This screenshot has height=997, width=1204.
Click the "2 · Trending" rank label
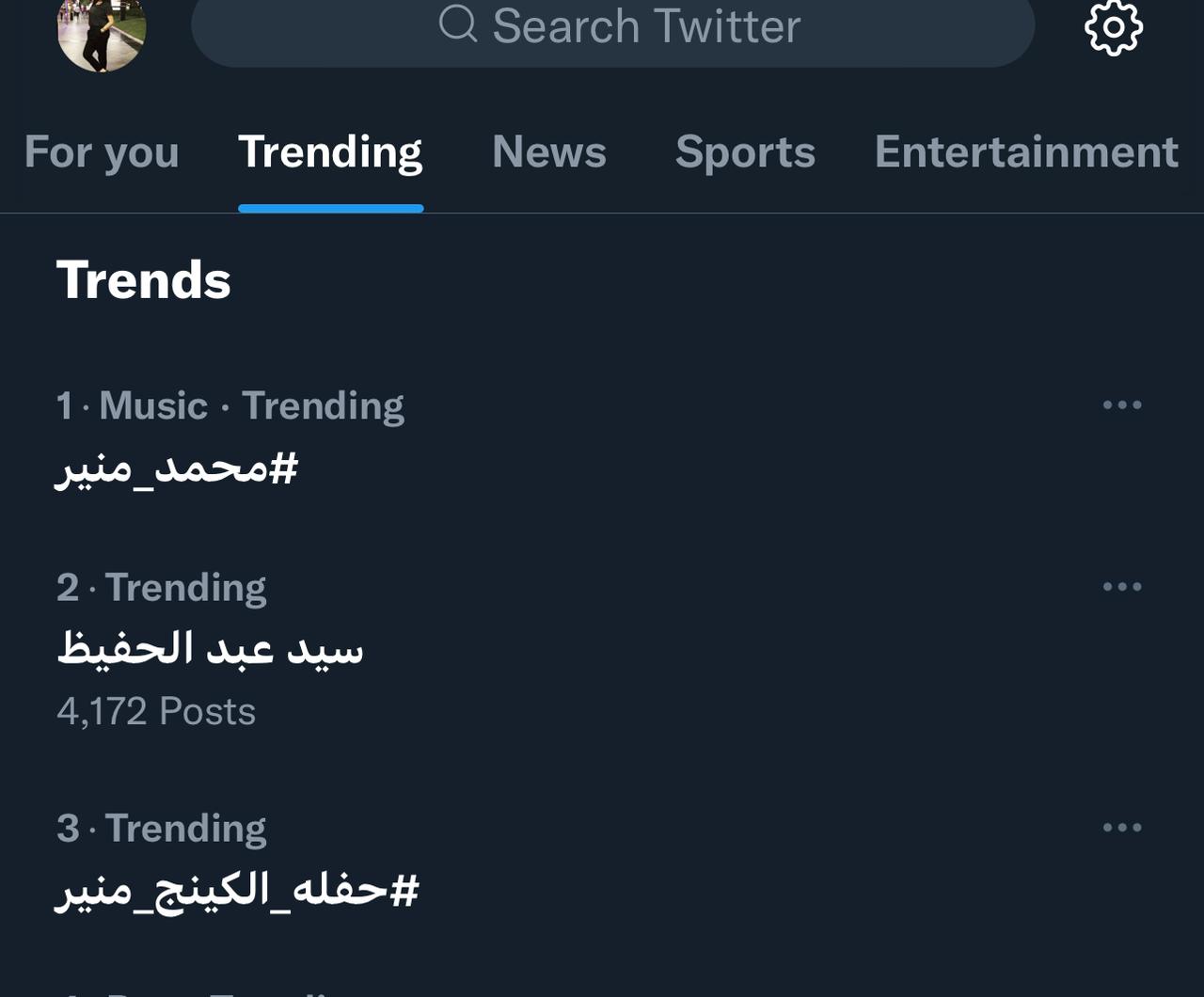pyautogui.click(x=162, y=588)
